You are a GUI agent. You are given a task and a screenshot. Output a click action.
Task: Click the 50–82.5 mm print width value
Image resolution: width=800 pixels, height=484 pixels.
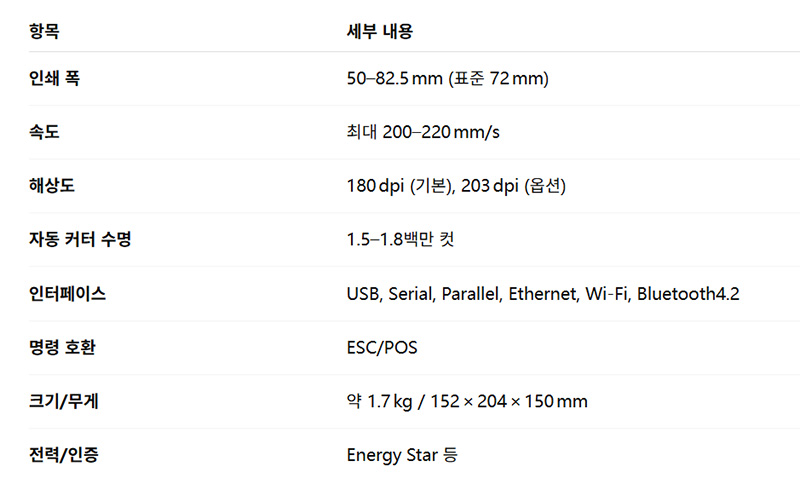pos(394,79)
